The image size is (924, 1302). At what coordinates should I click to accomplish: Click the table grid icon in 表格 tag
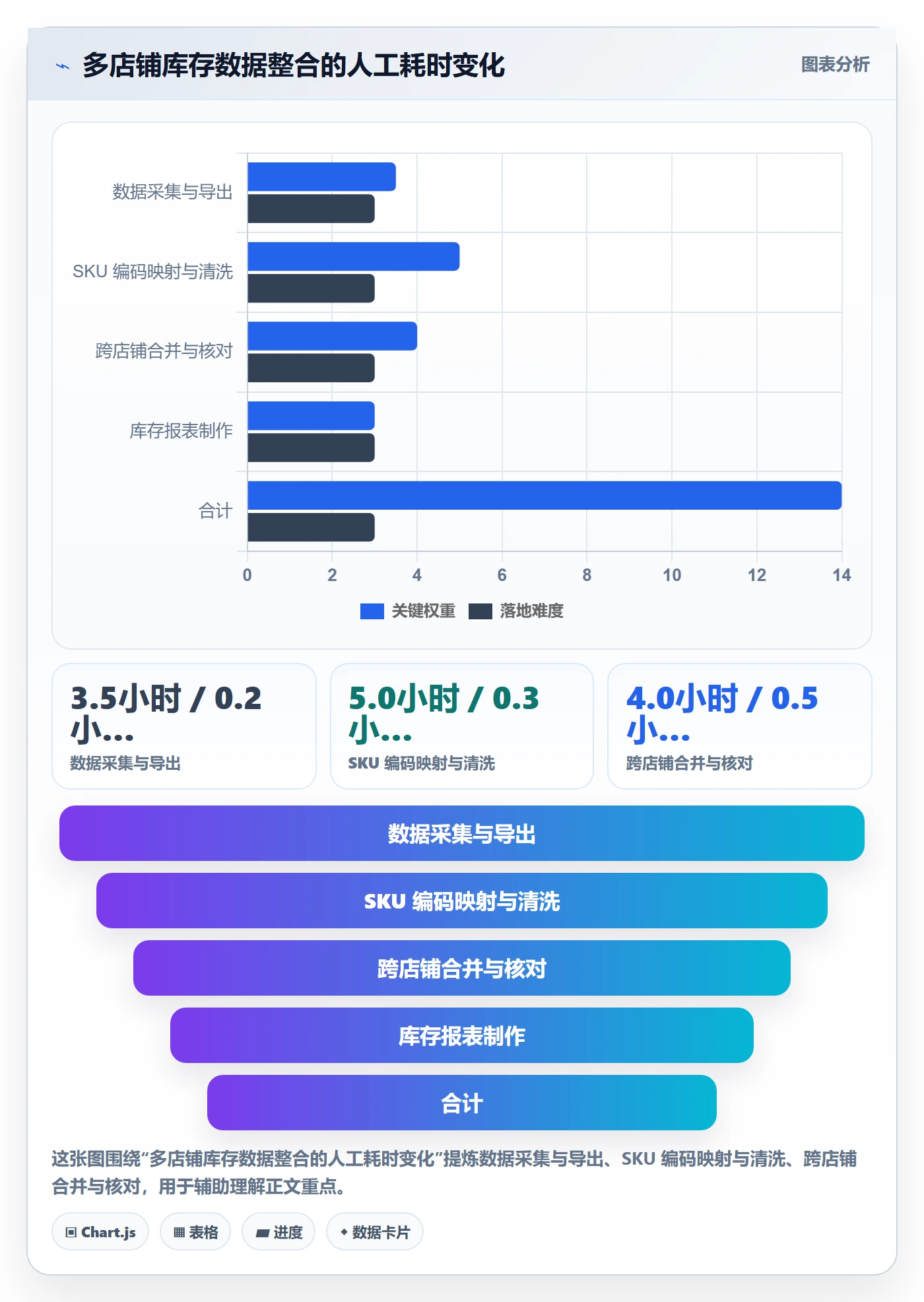[179, 1232]
